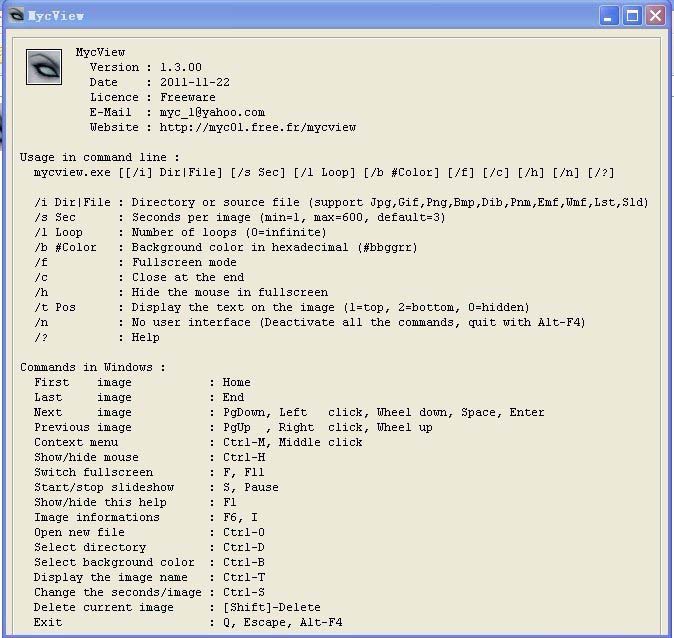This screenshot has height=638, width=674.
Task: Click the Licence Freeware line
Action: [x=152, y=97]
